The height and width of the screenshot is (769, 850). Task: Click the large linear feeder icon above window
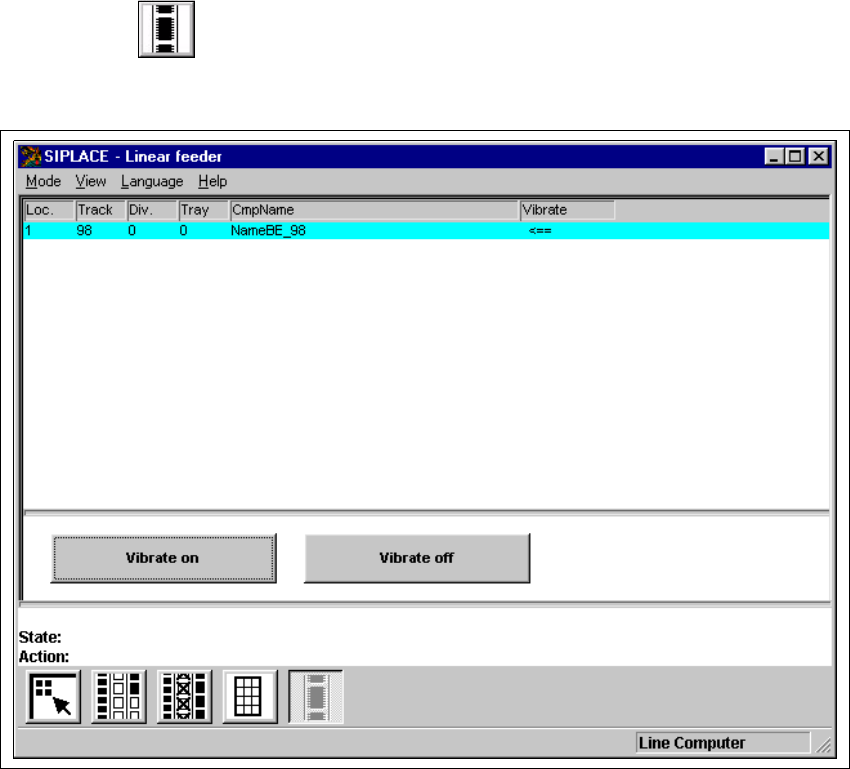(166, 29)
